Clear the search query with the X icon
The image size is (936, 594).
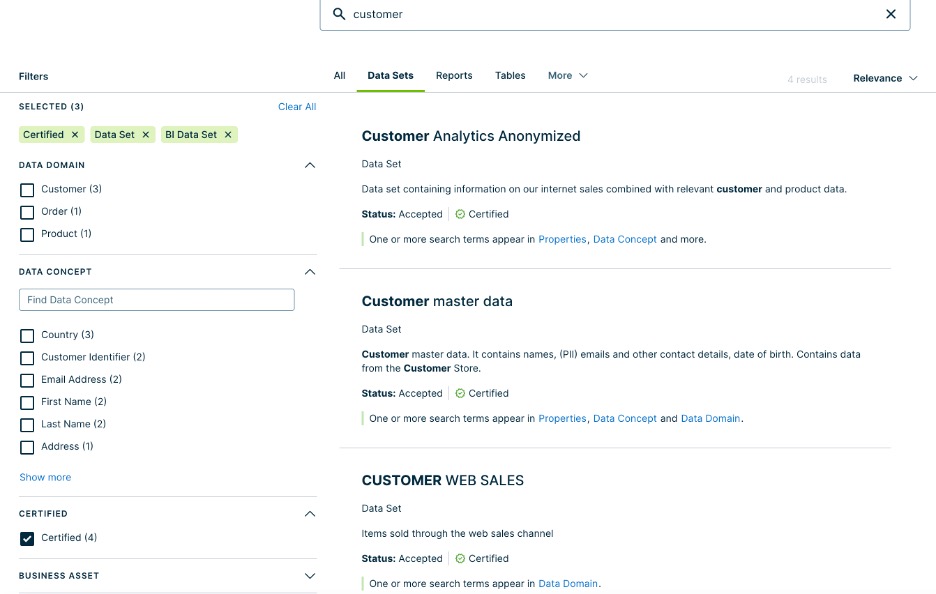point(890,14)
